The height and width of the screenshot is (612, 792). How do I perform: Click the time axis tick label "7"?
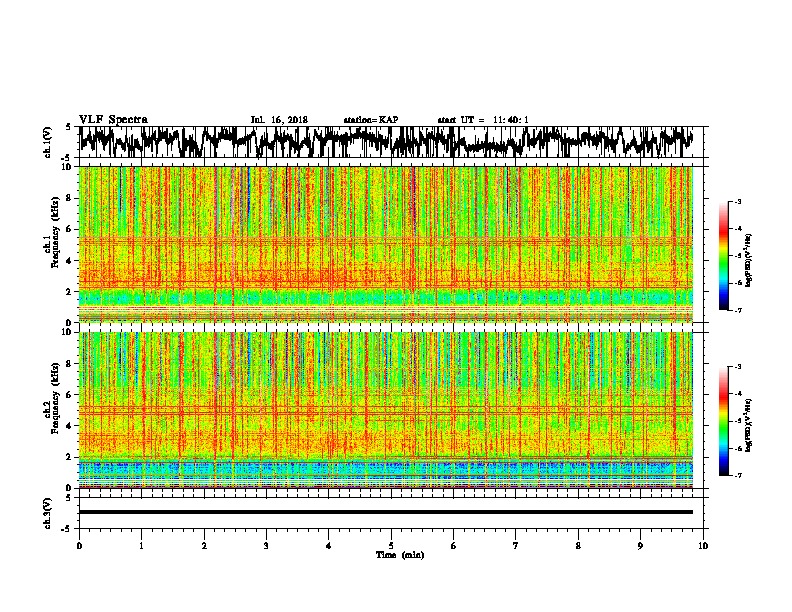(x=516, y=546)
